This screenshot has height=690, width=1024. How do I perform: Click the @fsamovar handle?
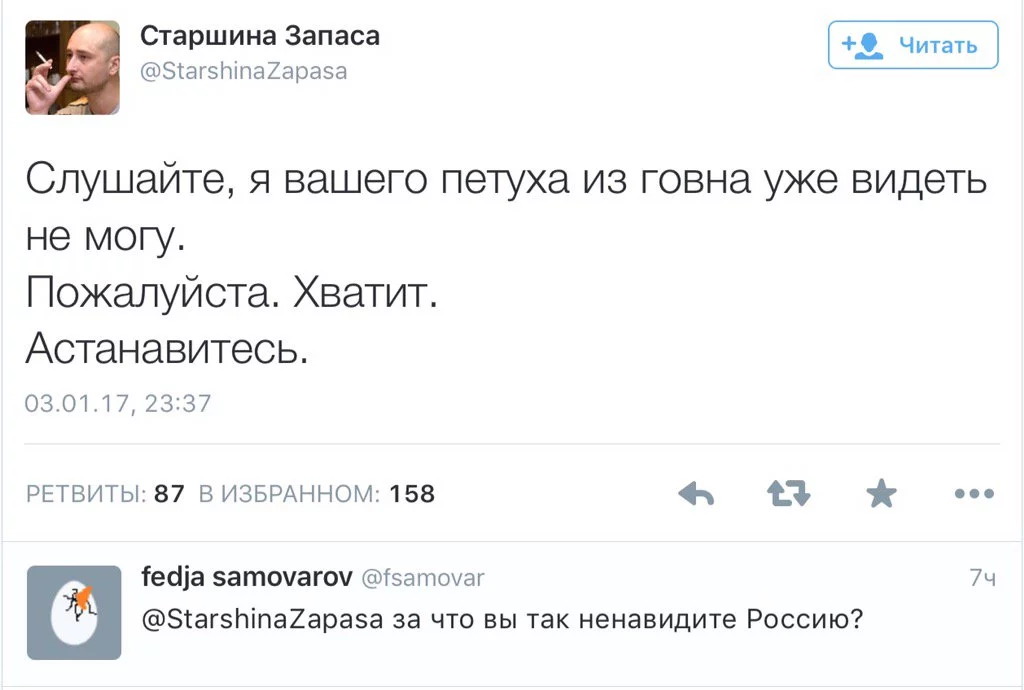(421, 577)
